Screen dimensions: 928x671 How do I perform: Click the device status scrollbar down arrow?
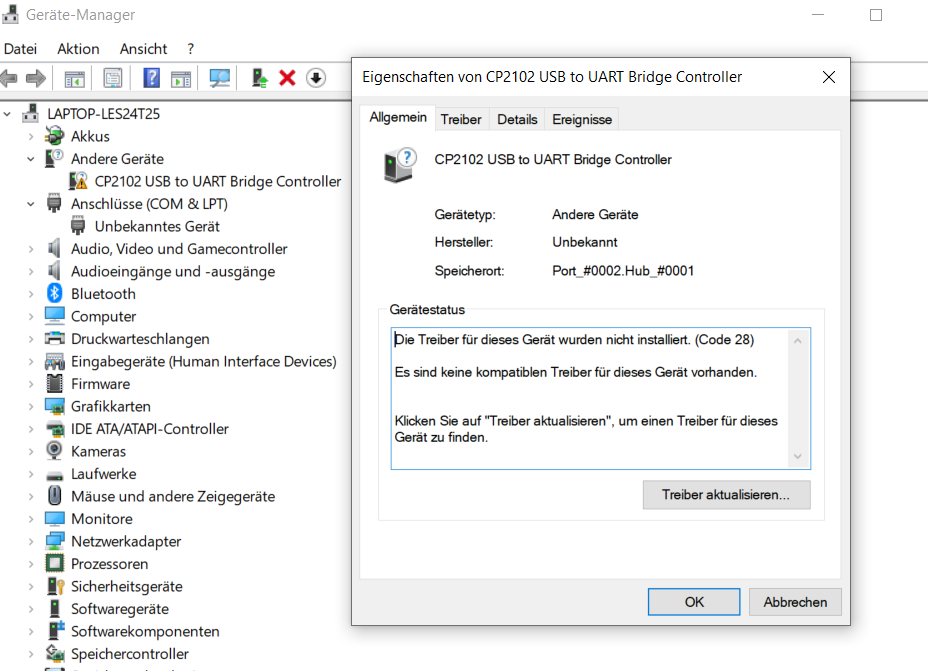tap(797, 457)
